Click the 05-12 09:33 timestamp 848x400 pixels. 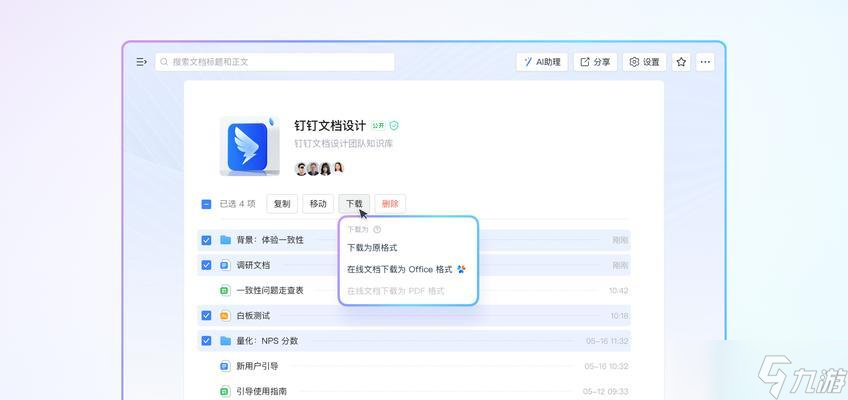(606, 391)
